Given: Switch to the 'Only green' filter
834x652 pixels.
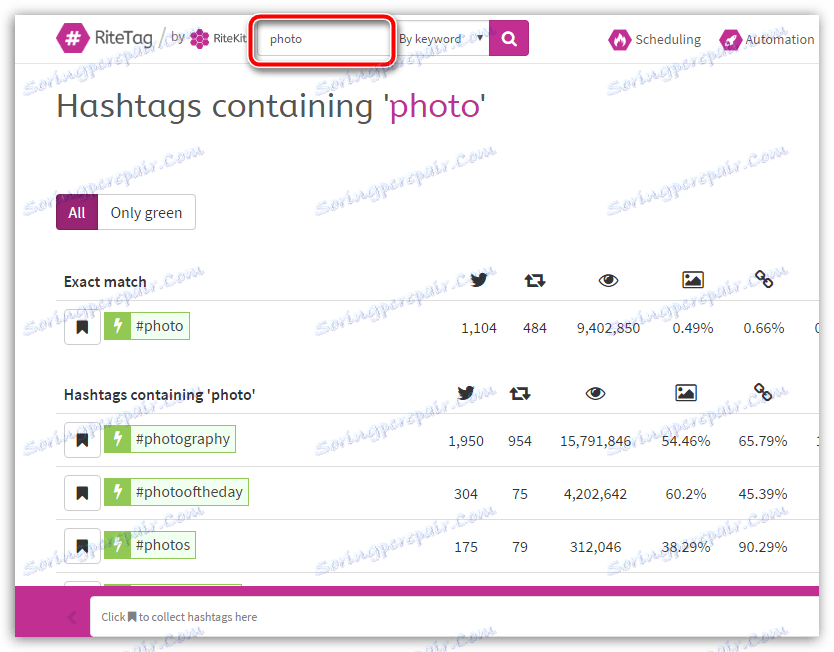Looking at the screenshot, I should 146,212.
